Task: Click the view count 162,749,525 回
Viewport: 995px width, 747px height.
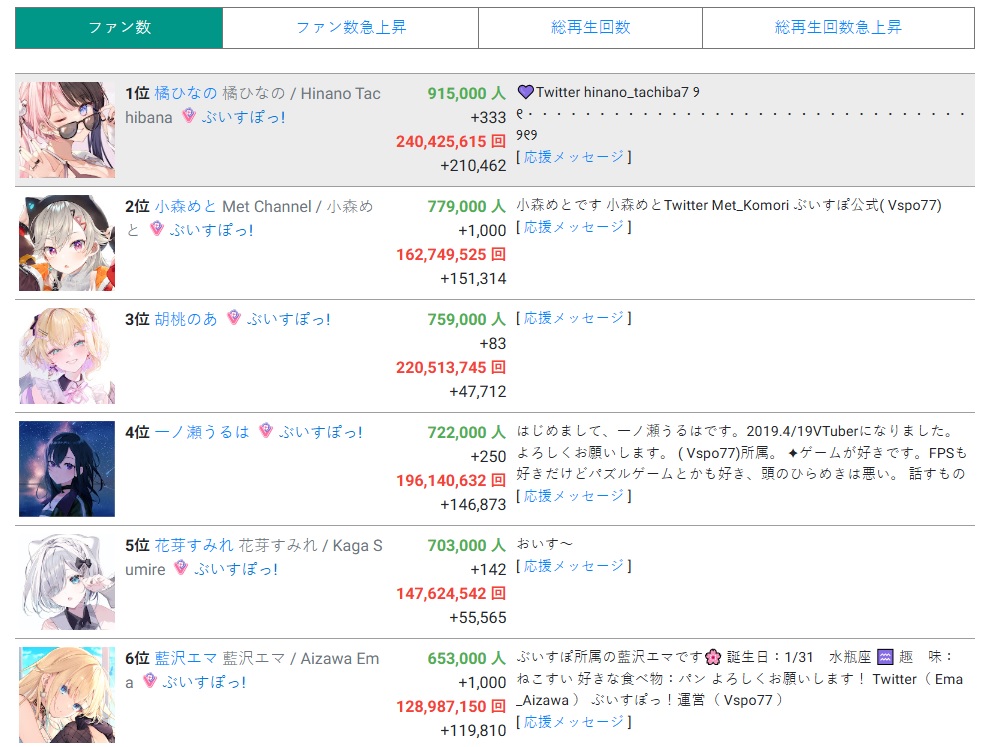Action: tap(451, 255)
